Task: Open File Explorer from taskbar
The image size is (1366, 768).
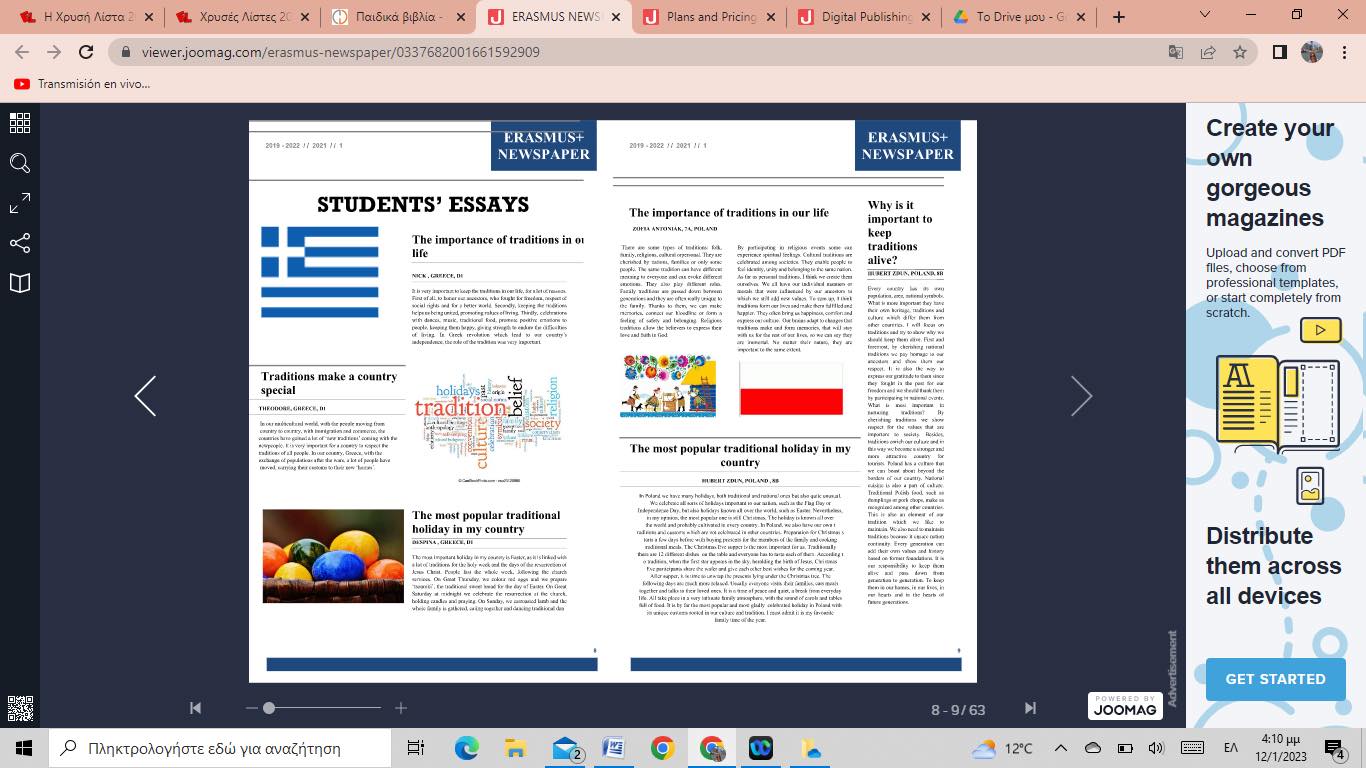Action: click(x=516, y=748)
